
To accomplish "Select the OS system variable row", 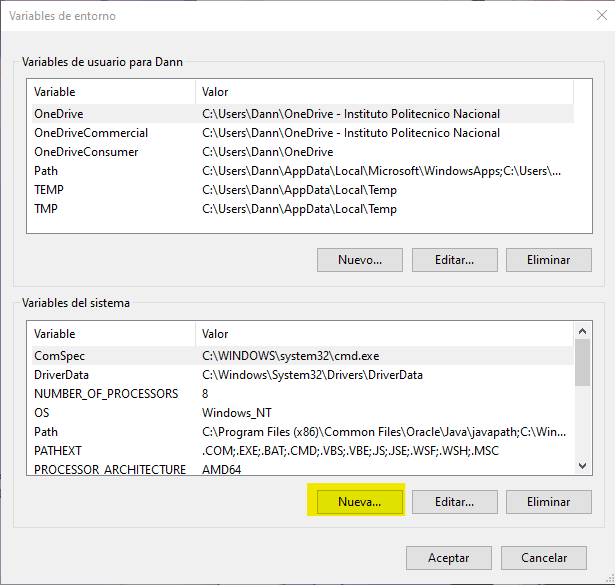I will click(302, 413).
